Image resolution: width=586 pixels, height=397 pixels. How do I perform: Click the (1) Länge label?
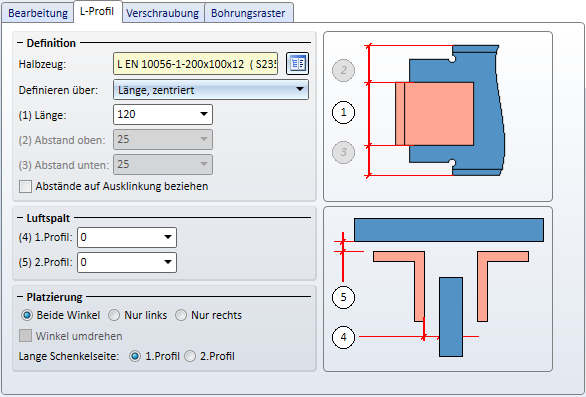click(x=42, y=115)
